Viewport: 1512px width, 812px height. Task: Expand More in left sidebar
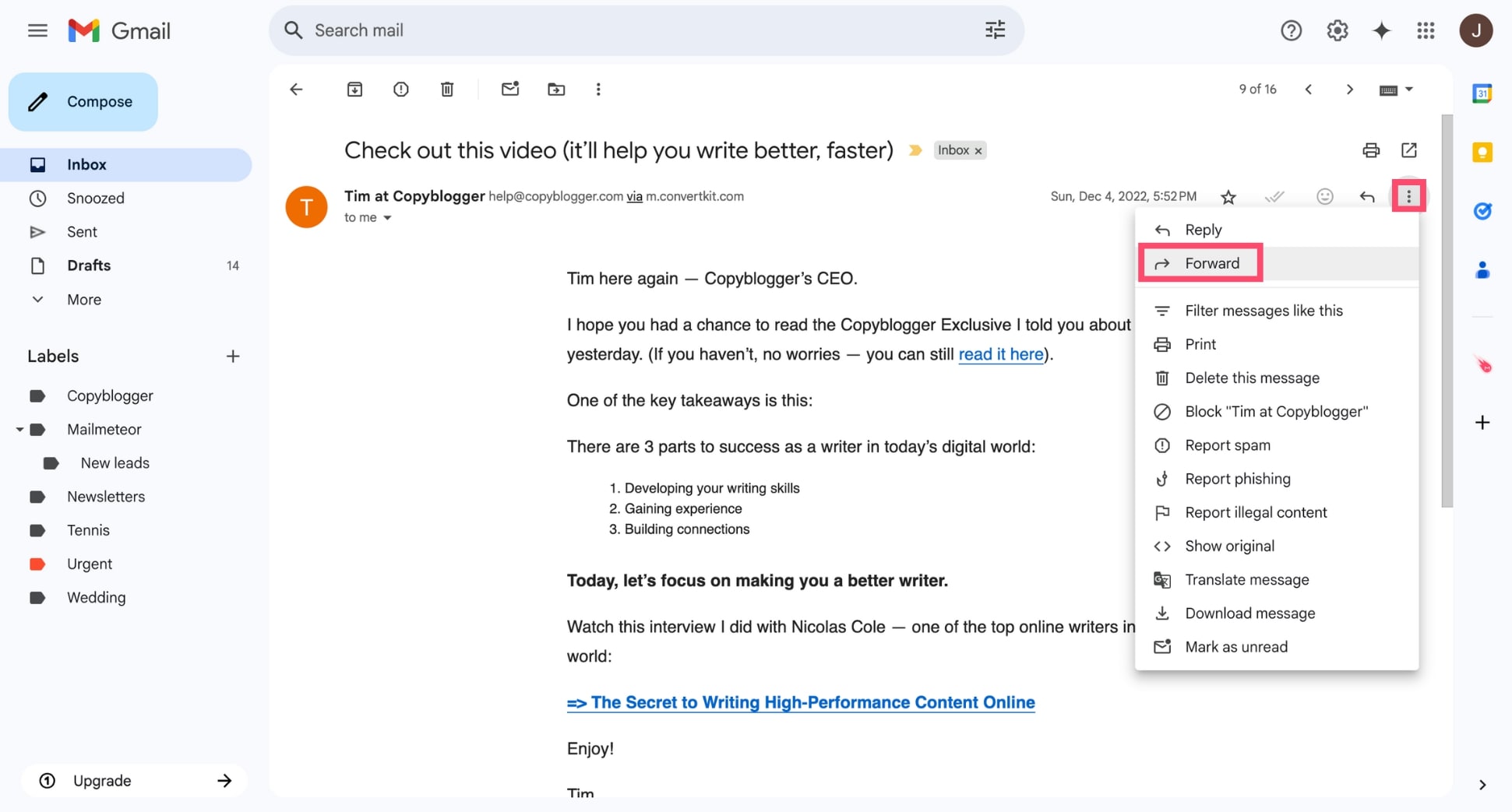pyautogui.click(x=83, y=300)
